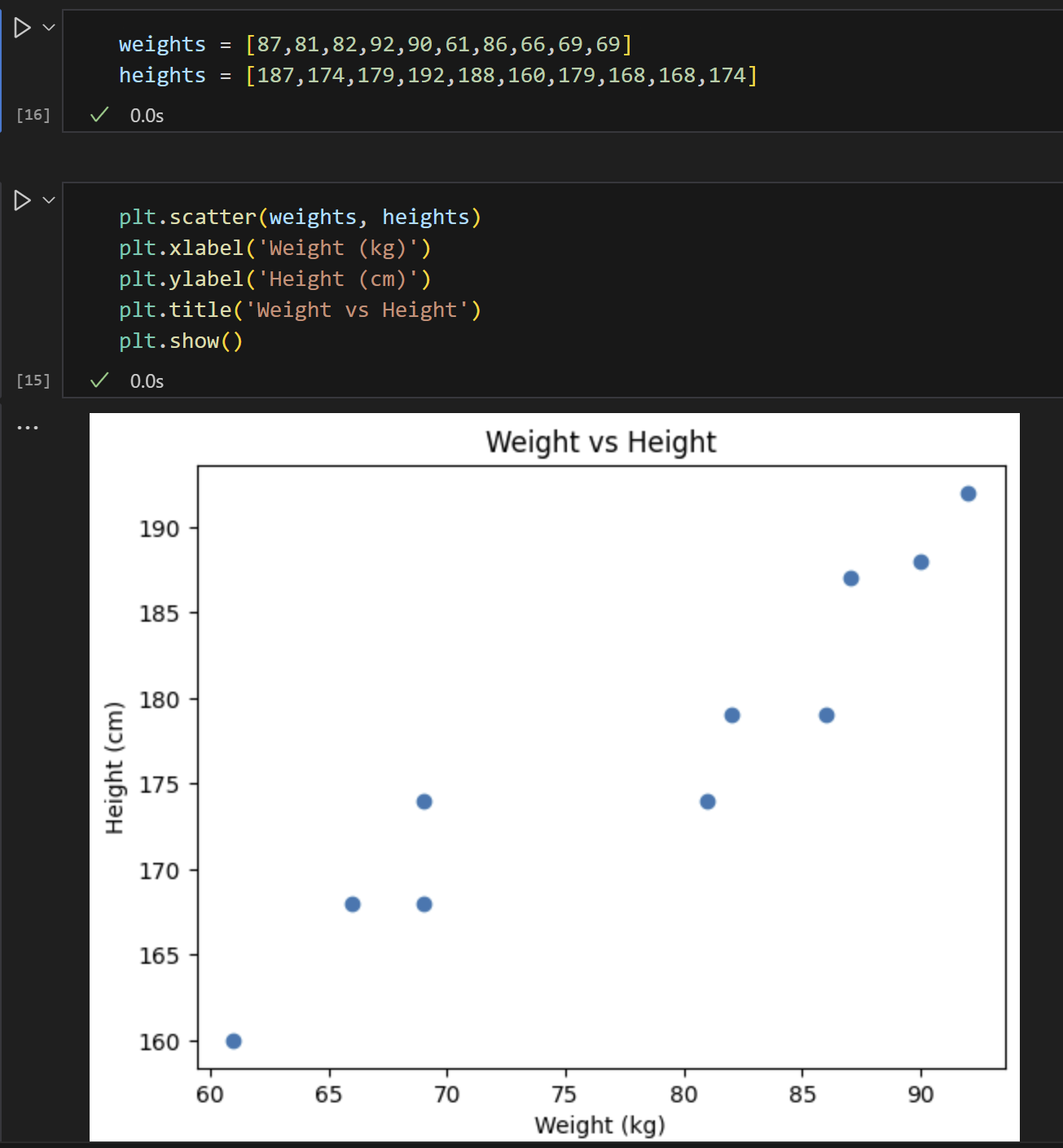Place cursor in the heights list line
Screen dimensions: 1063x1148
[x=438, y=75]
